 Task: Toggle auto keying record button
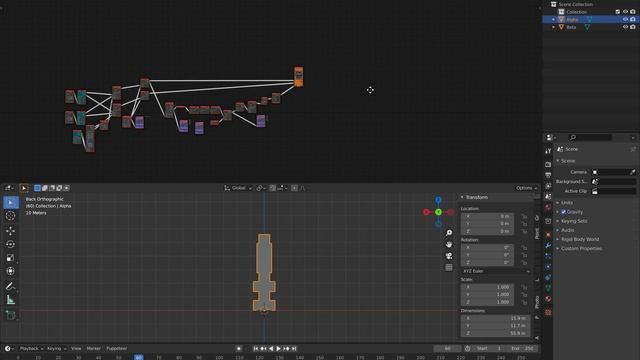tap(239, 349)
